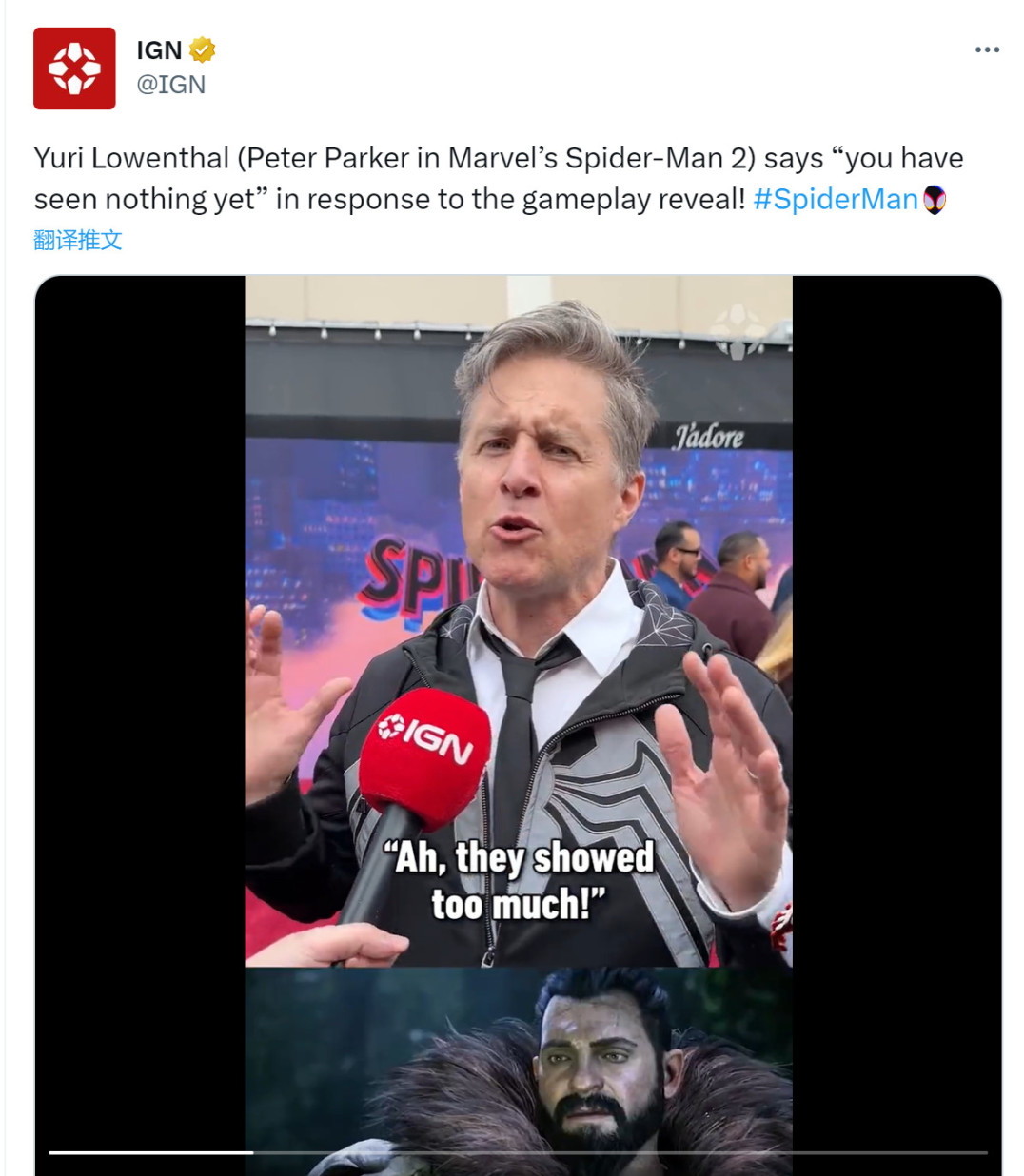This screenshot has height=1176, width=1024.
Task: Click the Spider-Man mask emoji after hashtag
Action: tap(935, 200)
